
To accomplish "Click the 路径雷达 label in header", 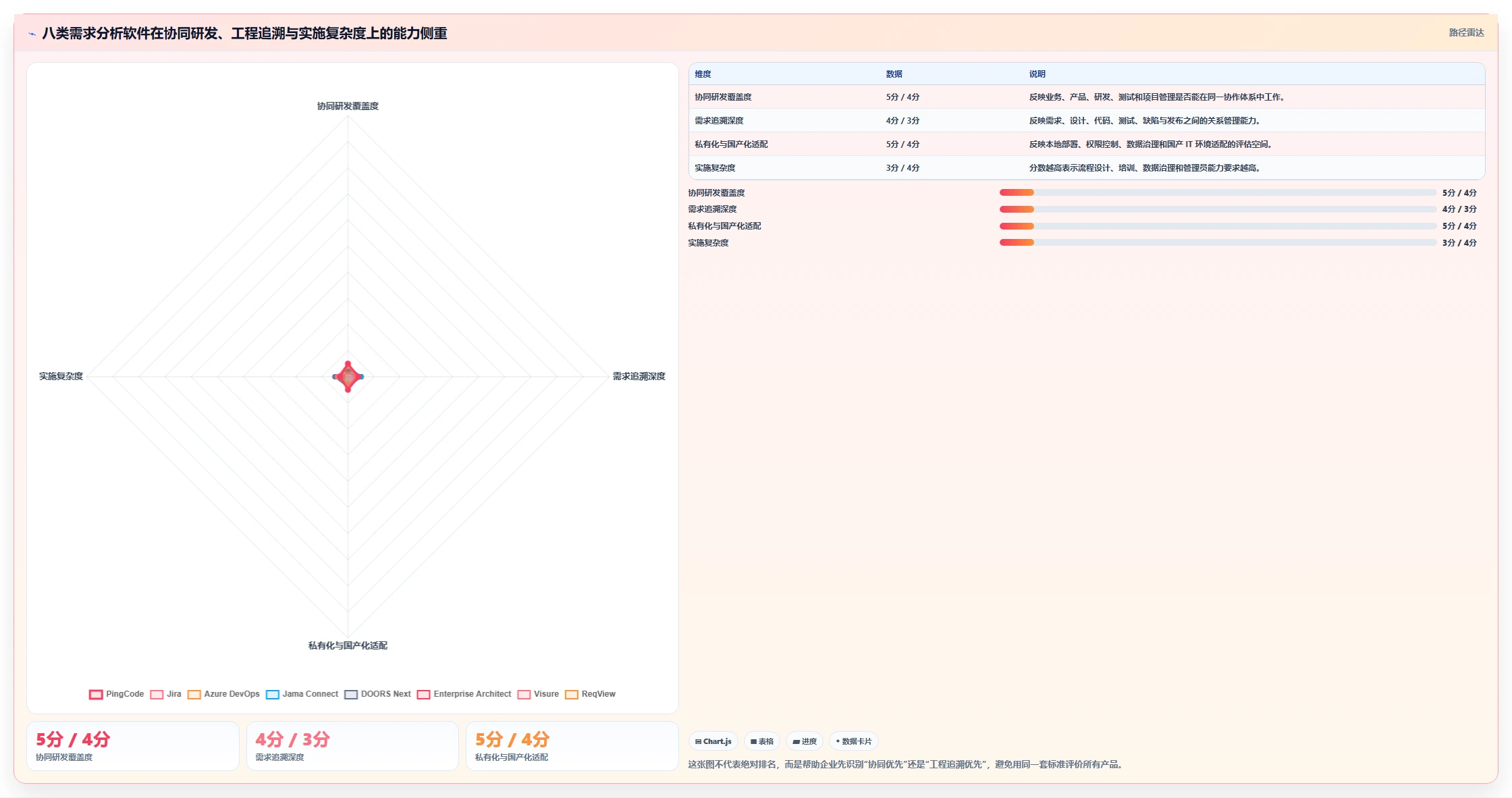I will [x=1466, y=32].
